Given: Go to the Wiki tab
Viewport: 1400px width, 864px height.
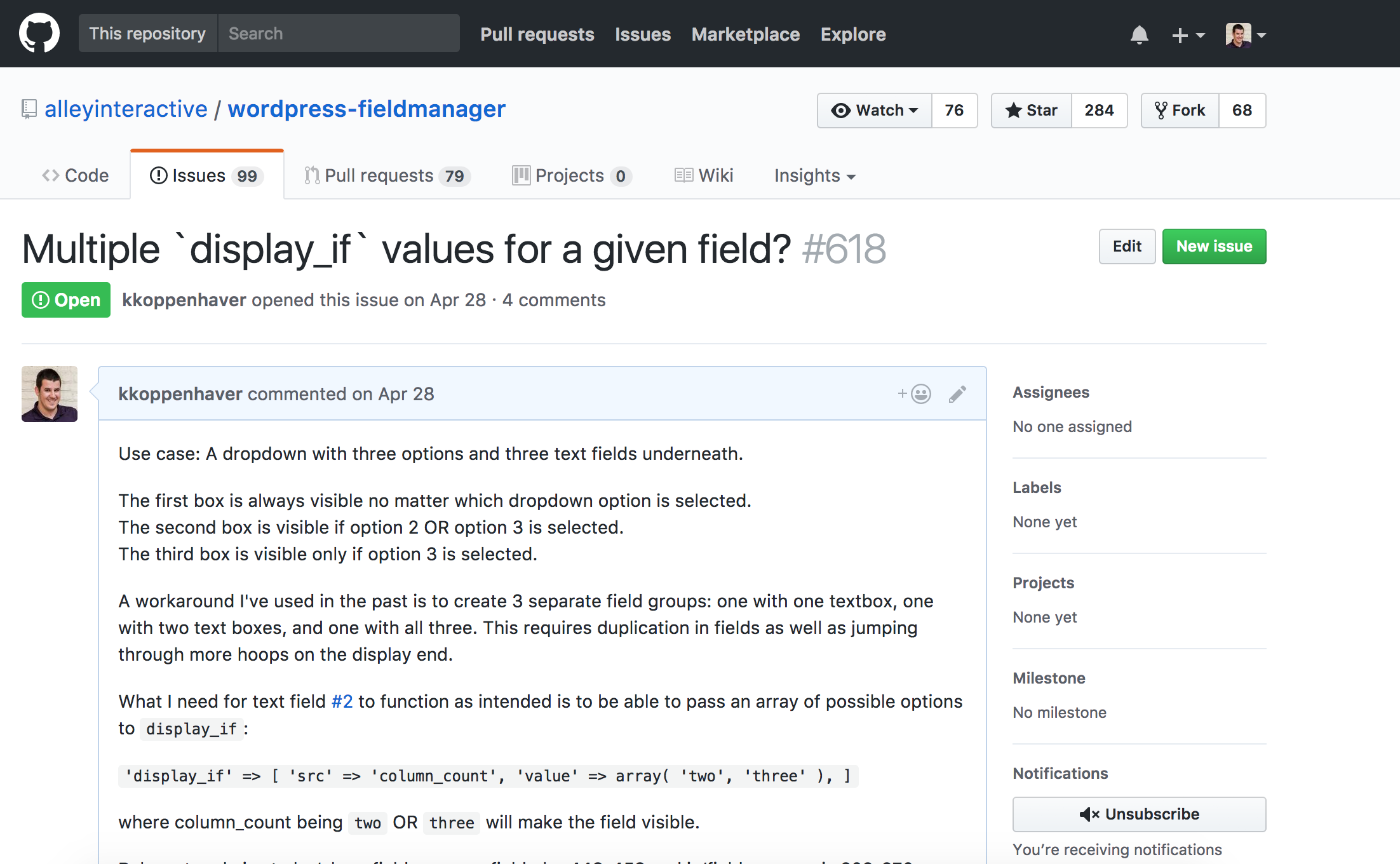Looking at the screenshot, I should tap(704, 175).
